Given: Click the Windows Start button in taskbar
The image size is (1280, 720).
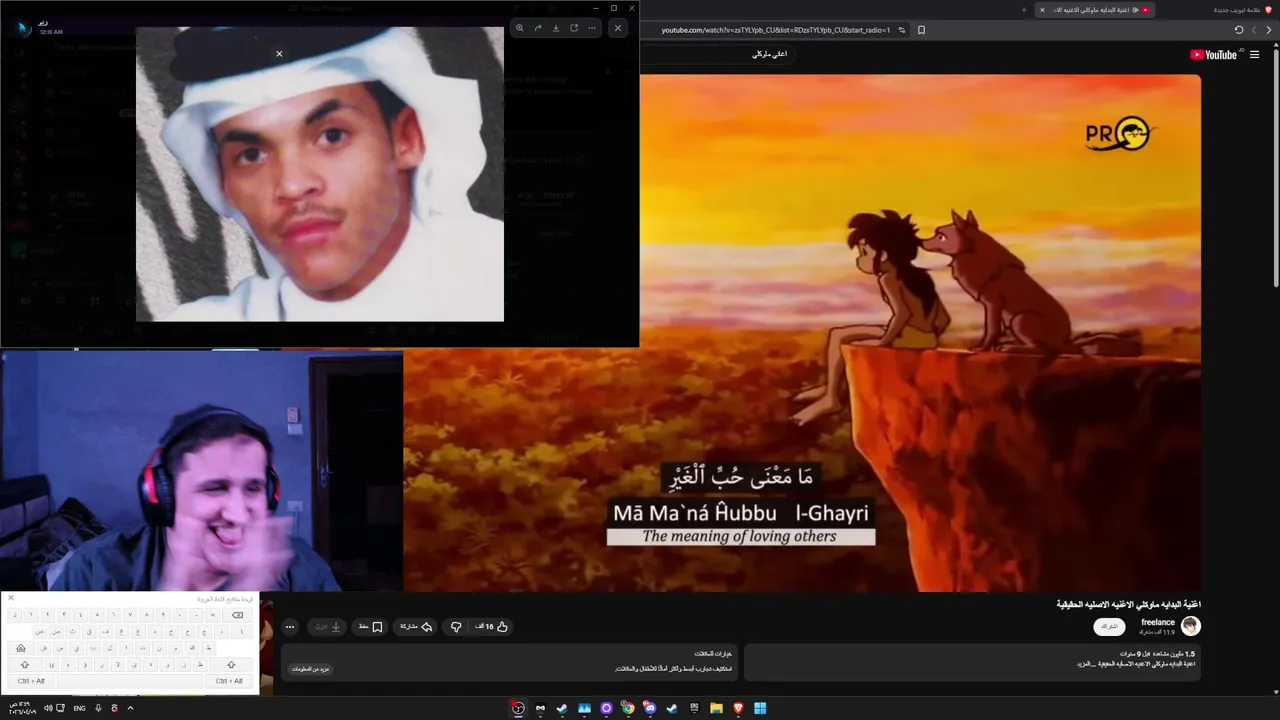Looking at the screenshot, I should (760, 708).
